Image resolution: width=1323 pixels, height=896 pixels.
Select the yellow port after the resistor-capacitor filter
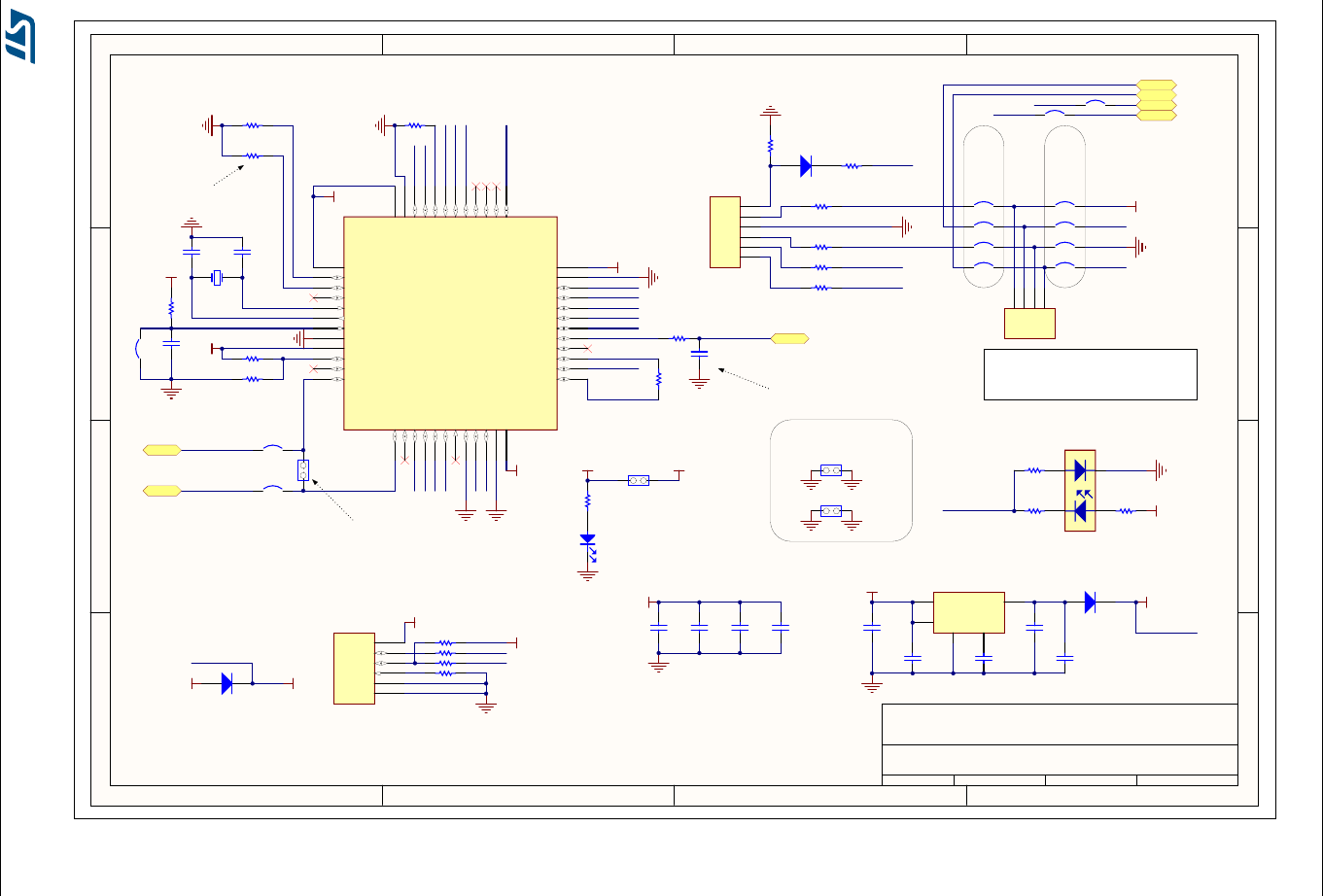(789, 338)
